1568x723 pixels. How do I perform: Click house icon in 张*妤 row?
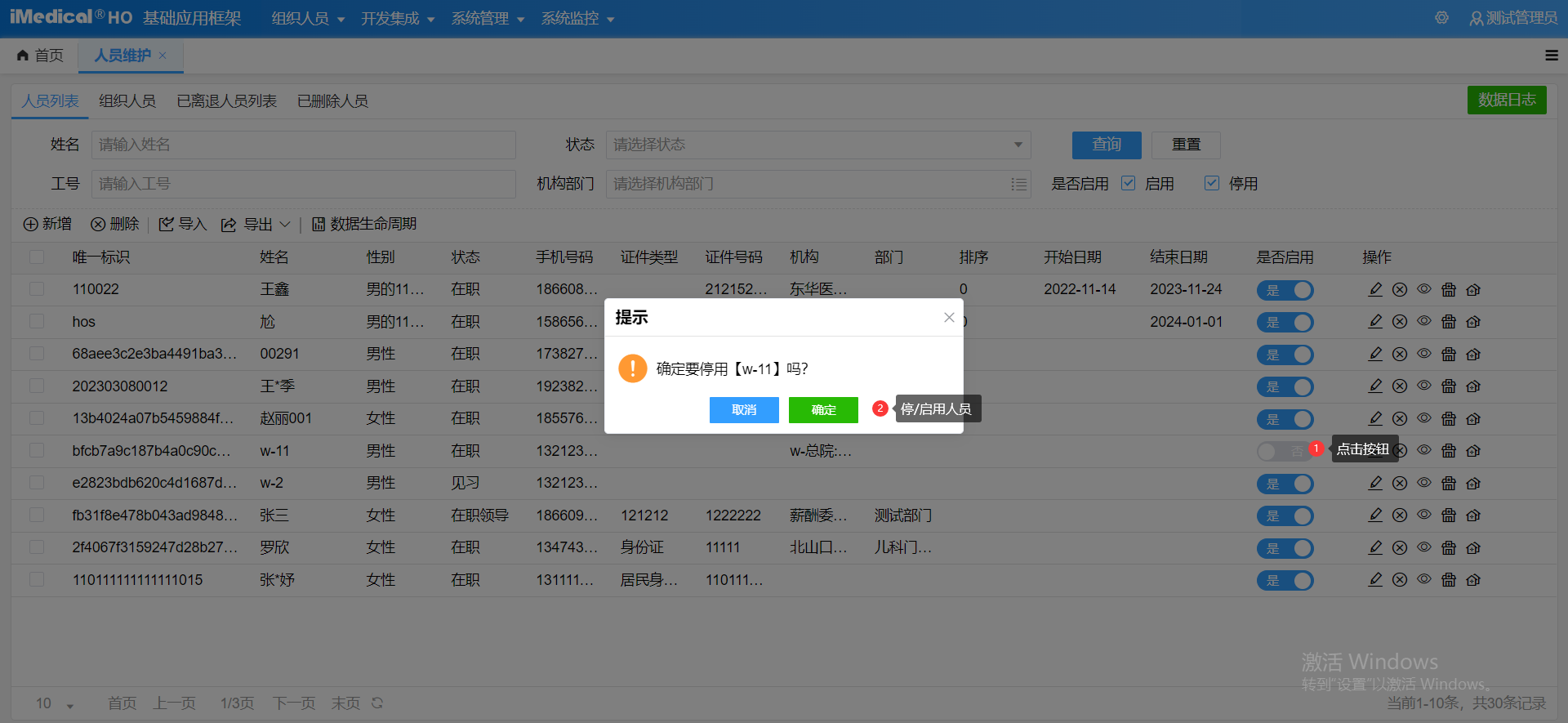1473,580
